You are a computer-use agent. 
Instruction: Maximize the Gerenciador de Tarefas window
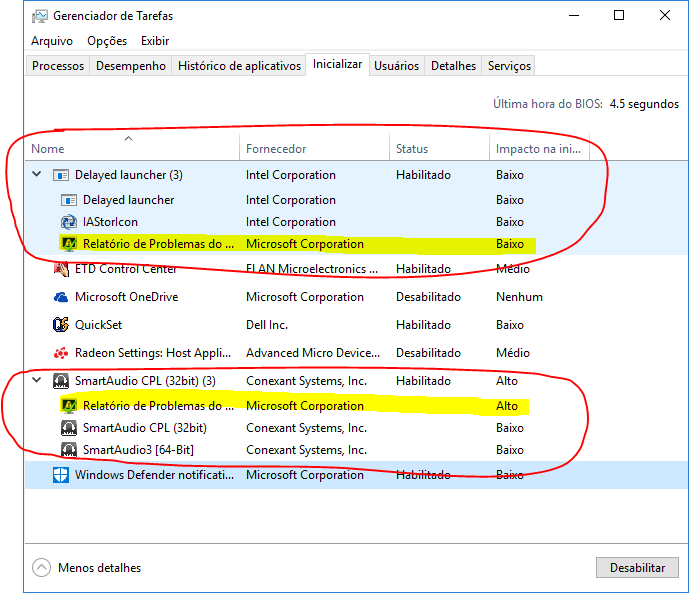619,16
